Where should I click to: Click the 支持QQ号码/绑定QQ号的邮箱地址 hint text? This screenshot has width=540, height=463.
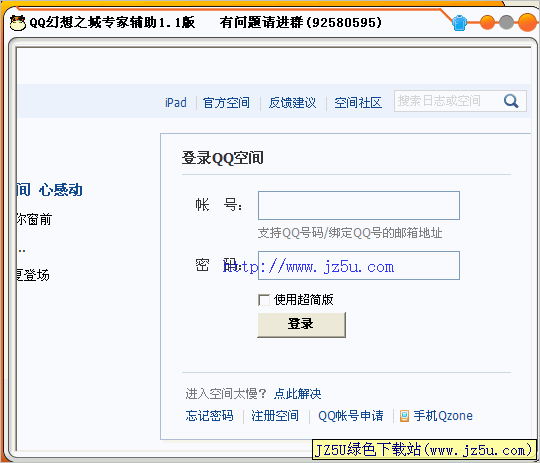(350, 233)
